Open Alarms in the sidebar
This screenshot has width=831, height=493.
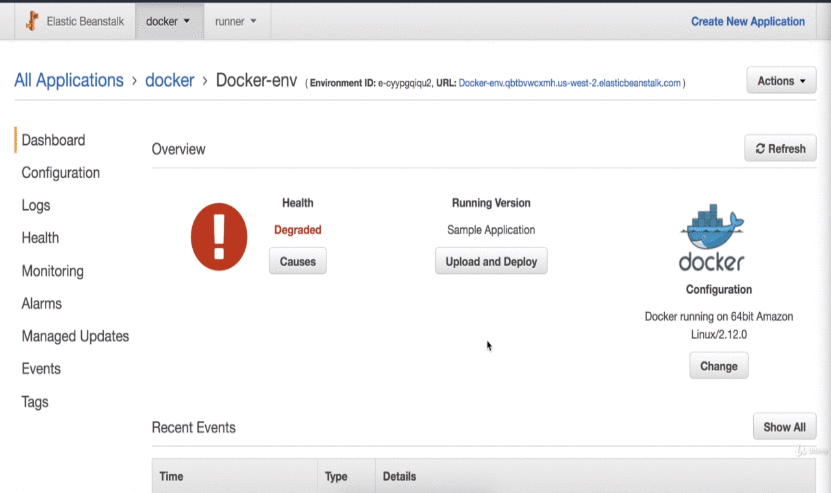click(41, 303)
